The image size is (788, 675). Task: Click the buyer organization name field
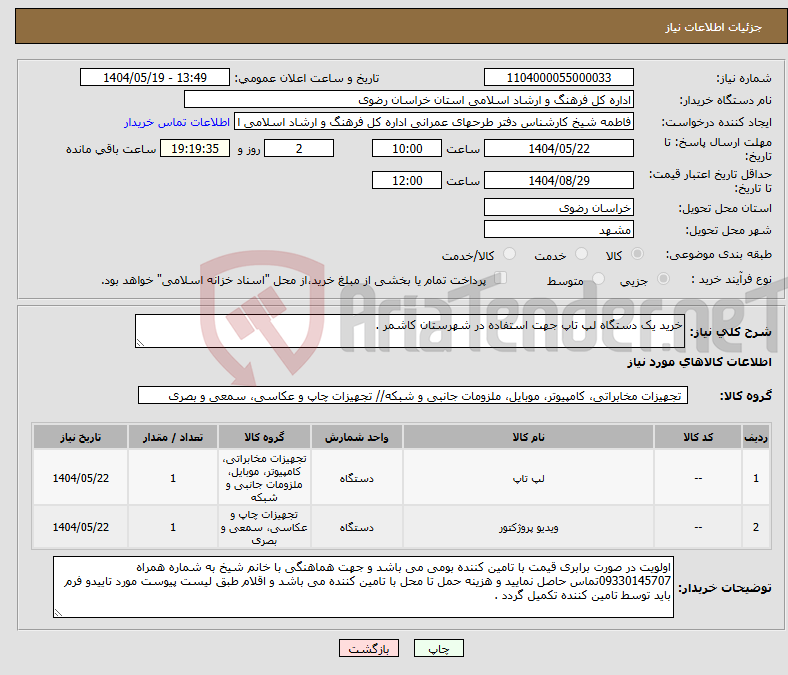coord(409,100)
